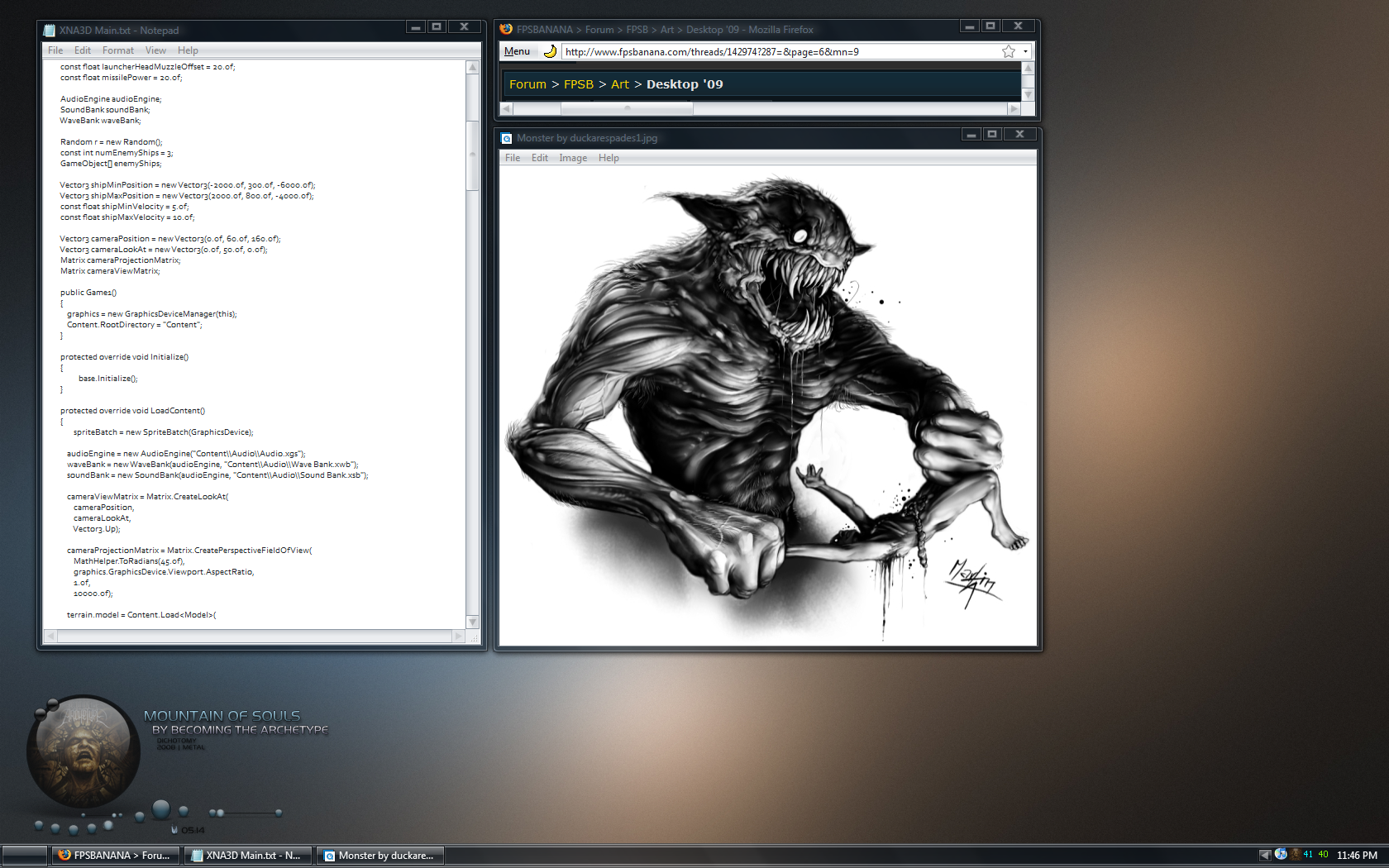Click the line 'protected override void LoadContent()'

[132, 411]
